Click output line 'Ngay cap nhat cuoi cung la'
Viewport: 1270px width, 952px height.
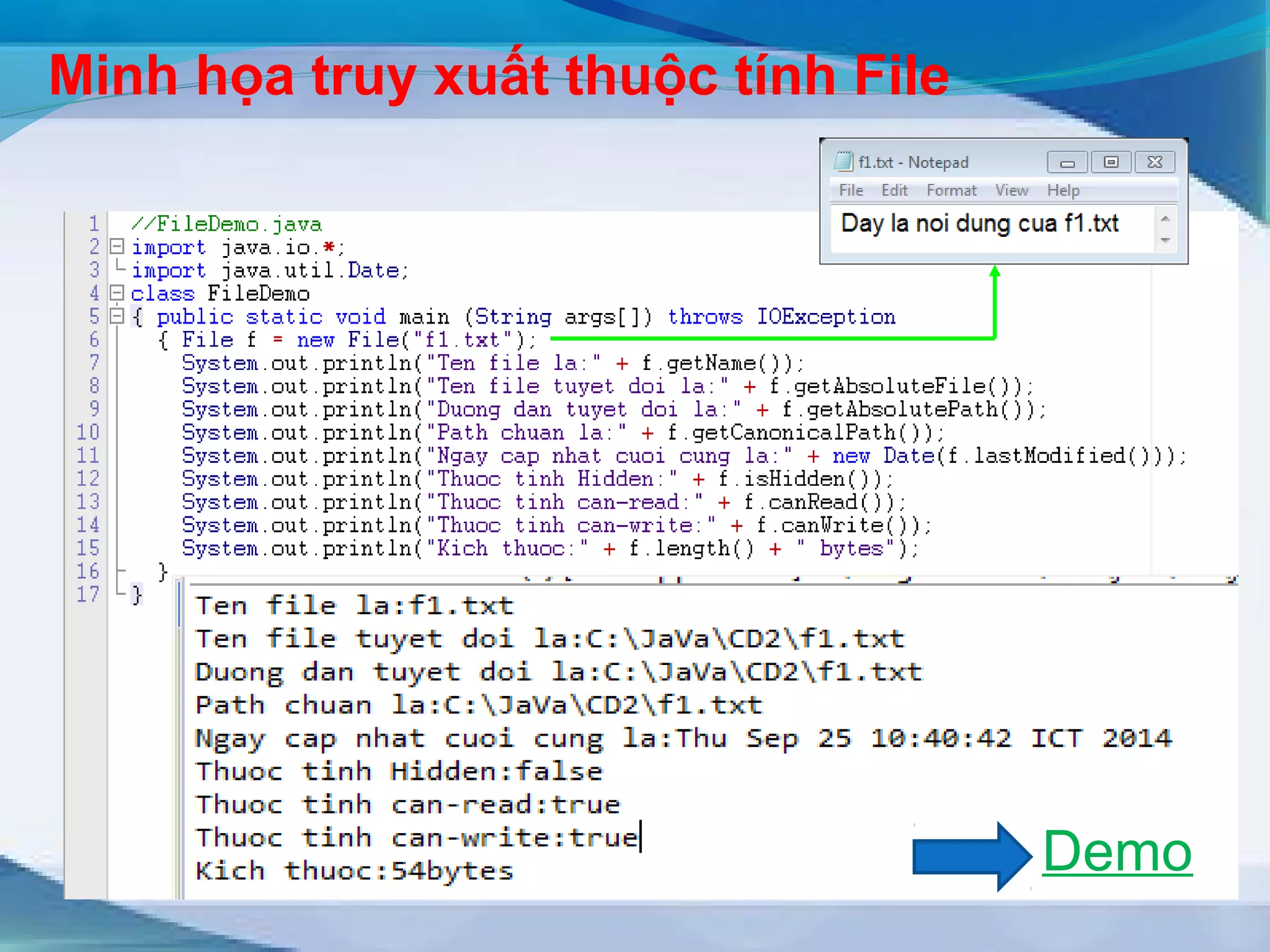click(x=683, y=739)
